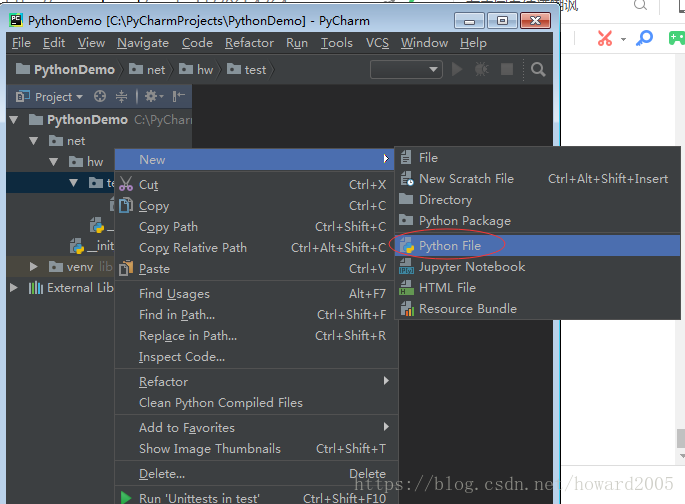The height and width of the screenshot is (504, 685).
Task: Open the dropdown arrow beside red scissors
Action: (623, 39)
